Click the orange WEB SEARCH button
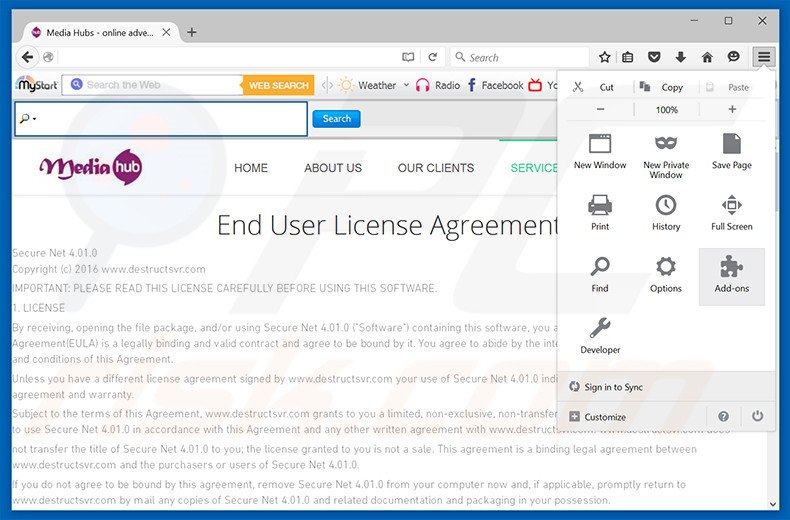The image size is (790, 520). coord(279,85)
